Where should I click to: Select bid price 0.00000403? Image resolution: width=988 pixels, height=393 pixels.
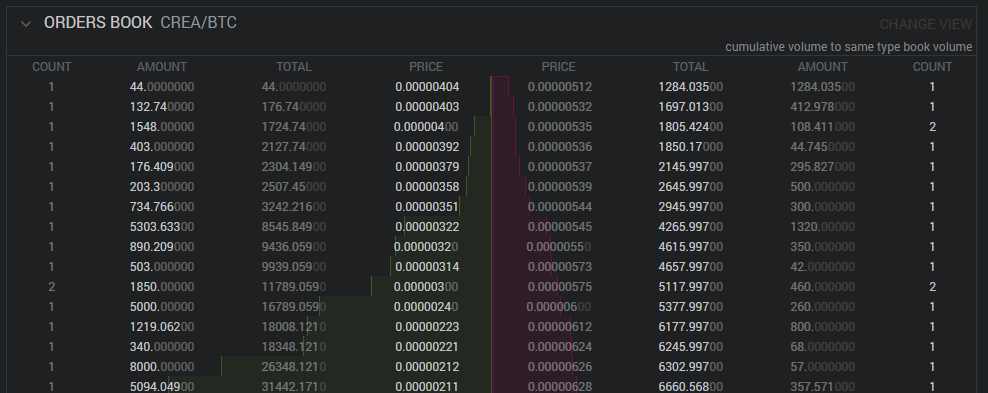coord(427,107)
